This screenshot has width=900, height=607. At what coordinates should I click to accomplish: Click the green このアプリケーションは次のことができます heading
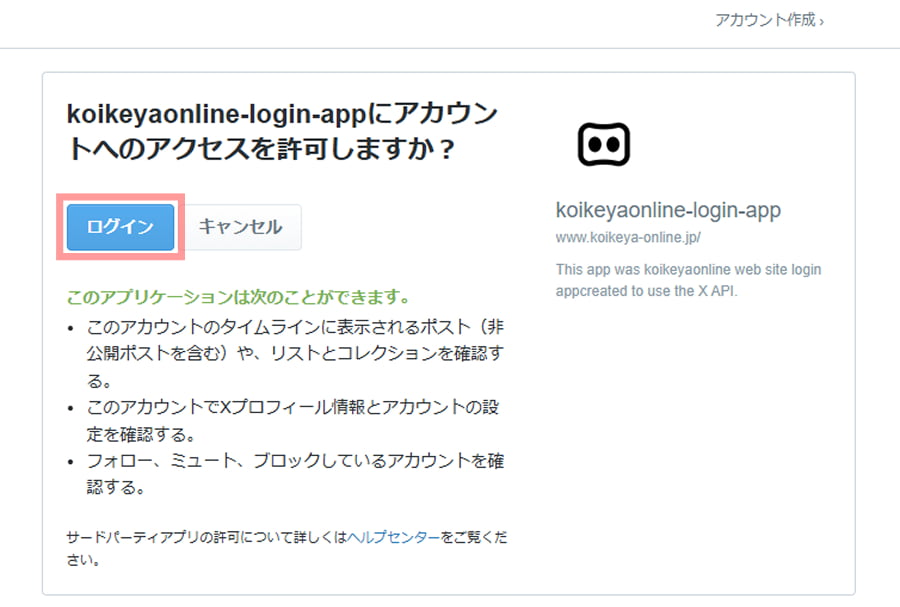(x=238, y=298)
